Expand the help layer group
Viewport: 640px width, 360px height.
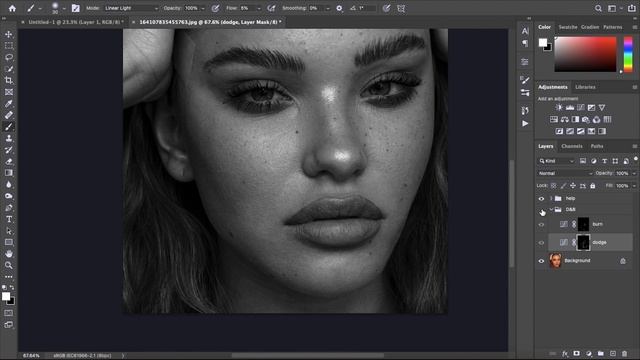(x=551, y=198)
